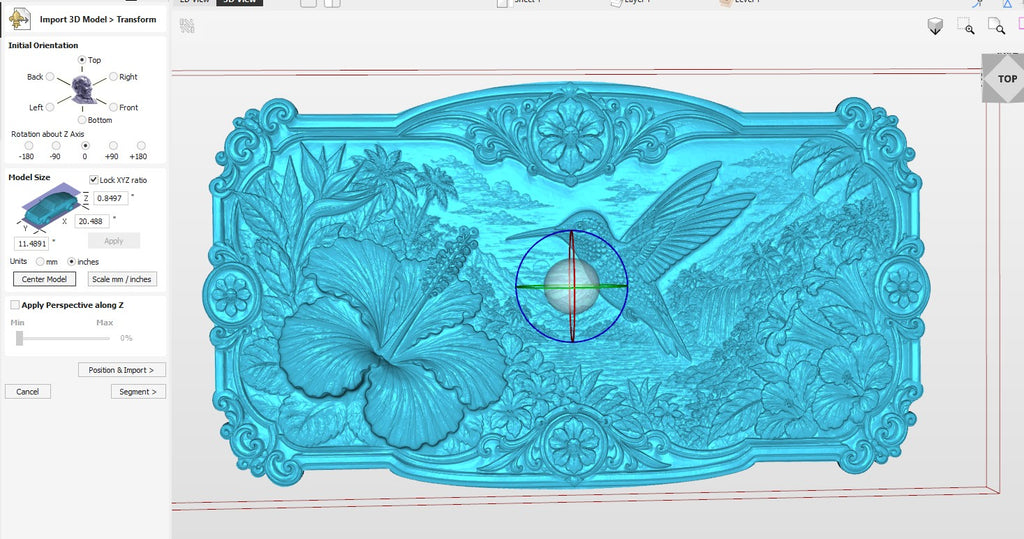1024x539 pixels.
Task: Enable Apply Perspective along Z
Action: pos(14,305)
